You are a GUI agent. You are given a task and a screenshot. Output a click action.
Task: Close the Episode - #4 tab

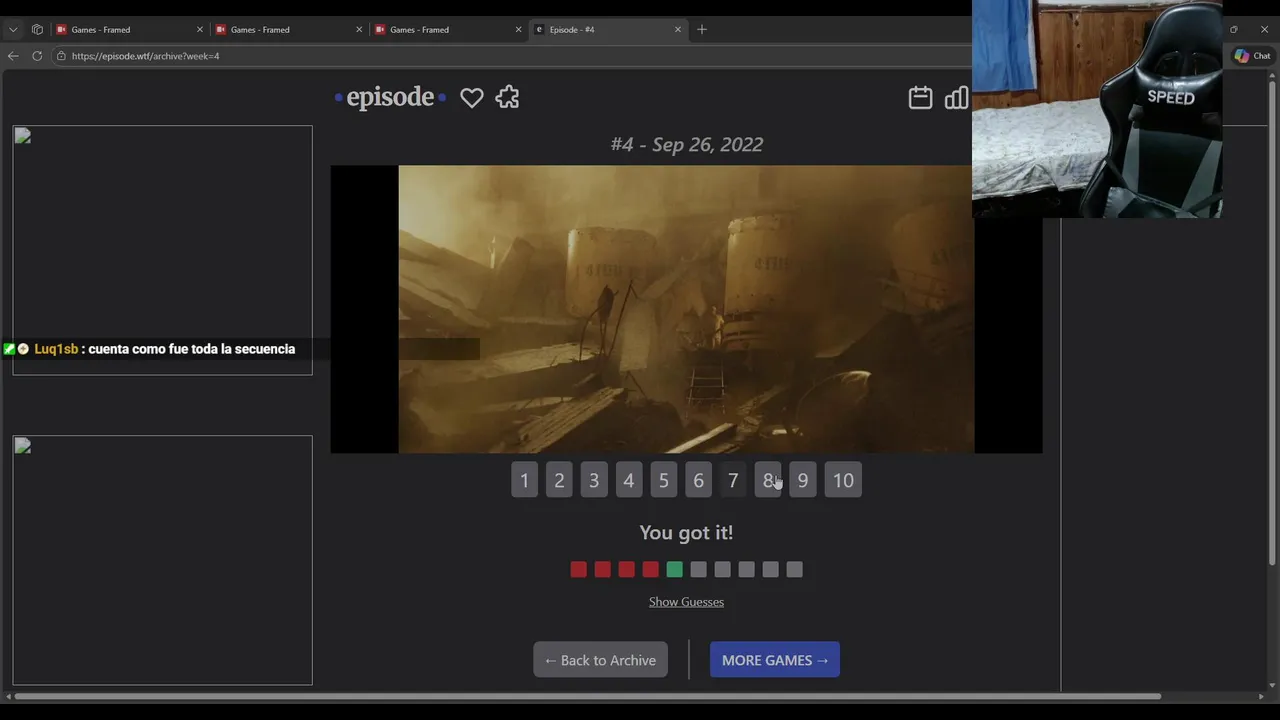pyautogui.click(x=677, y=29)
